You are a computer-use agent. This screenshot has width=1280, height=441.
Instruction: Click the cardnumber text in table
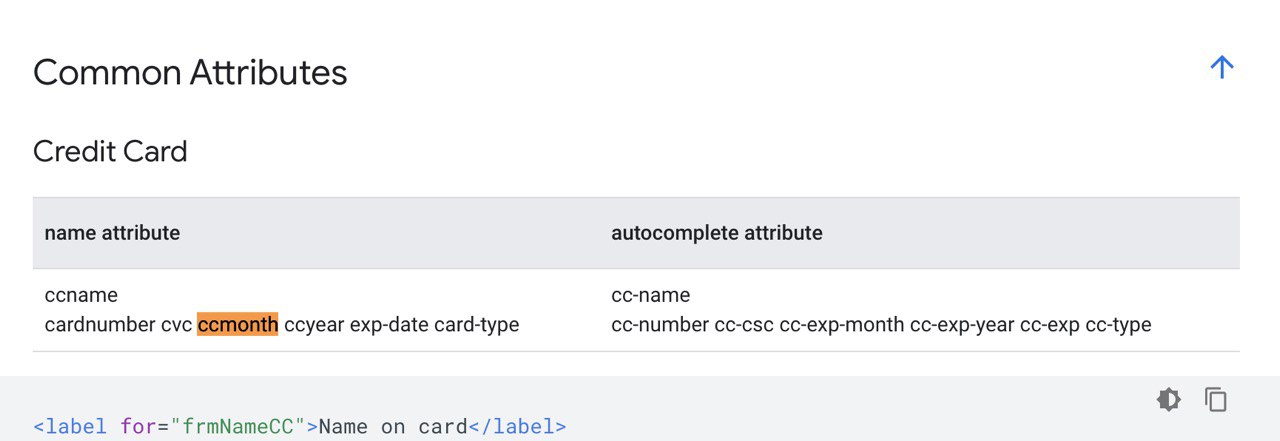pos(100,324)
